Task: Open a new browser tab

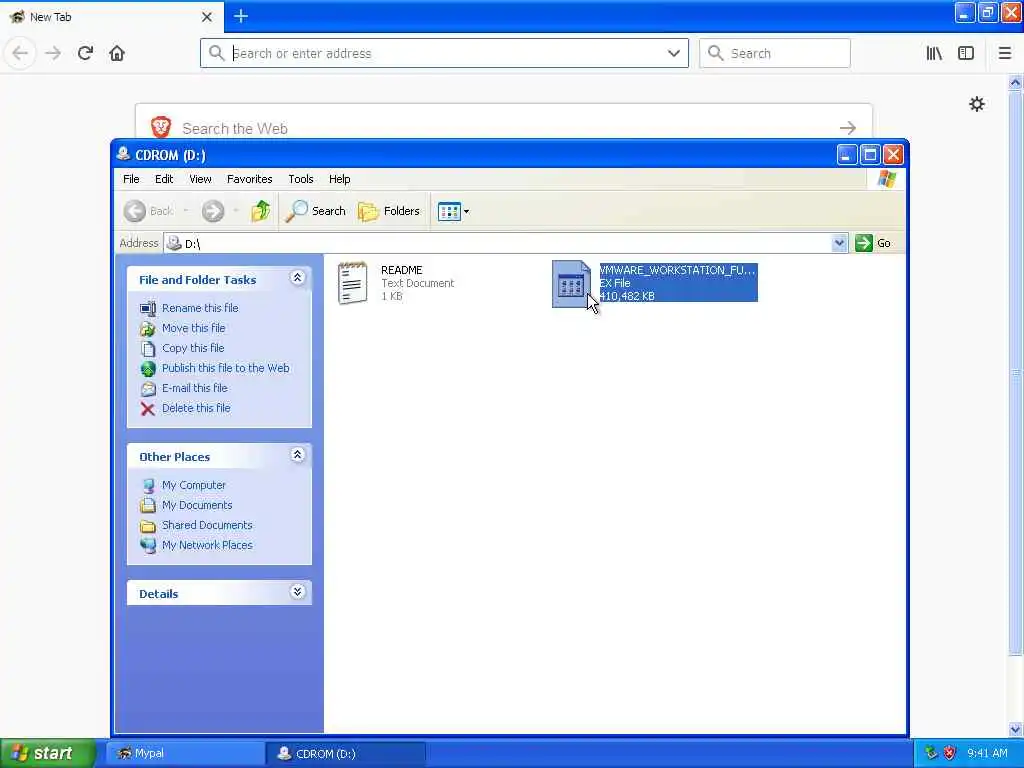Action: point(241,16)
